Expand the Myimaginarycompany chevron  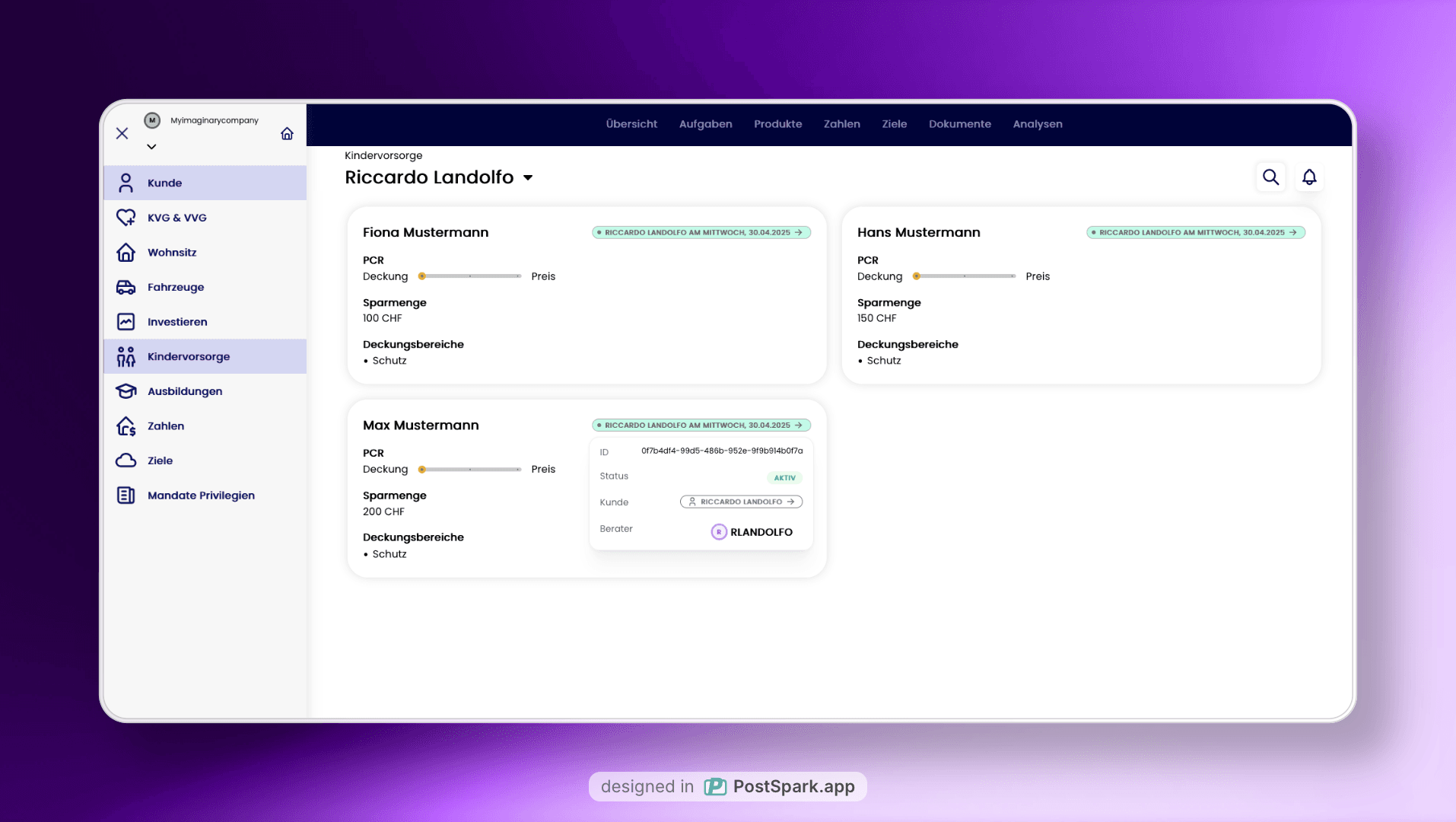(151, 146)
